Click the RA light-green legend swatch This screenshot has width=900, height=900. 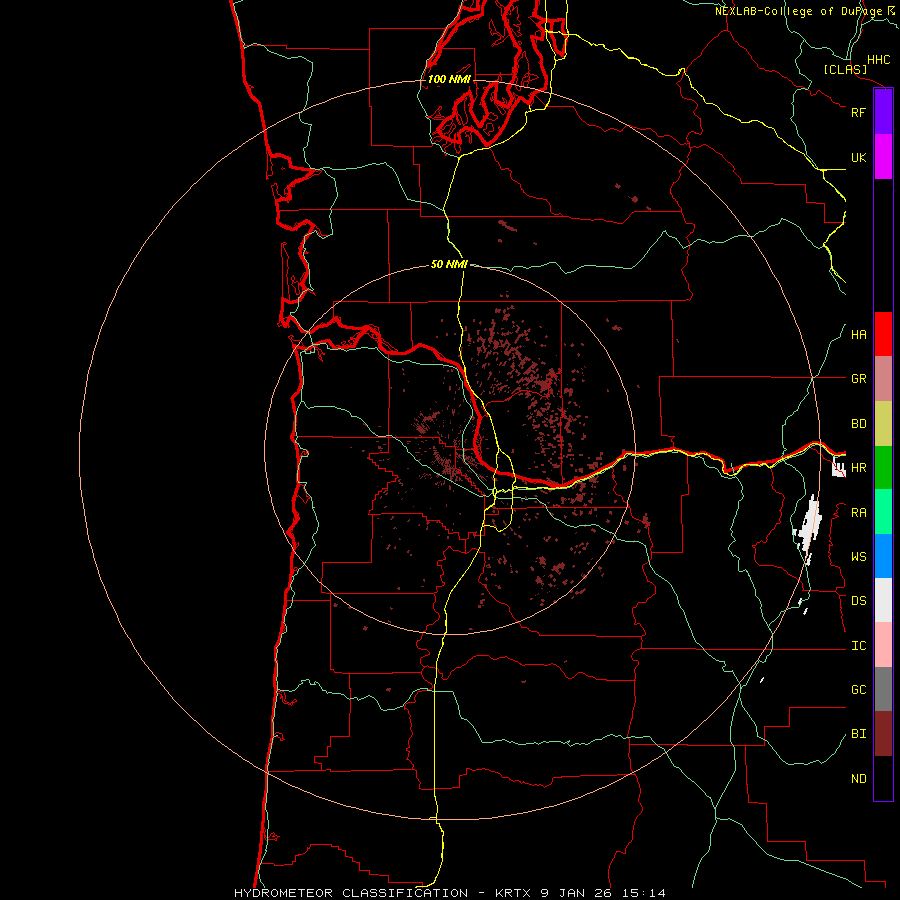pyautogui.click(x=883, y=512)
